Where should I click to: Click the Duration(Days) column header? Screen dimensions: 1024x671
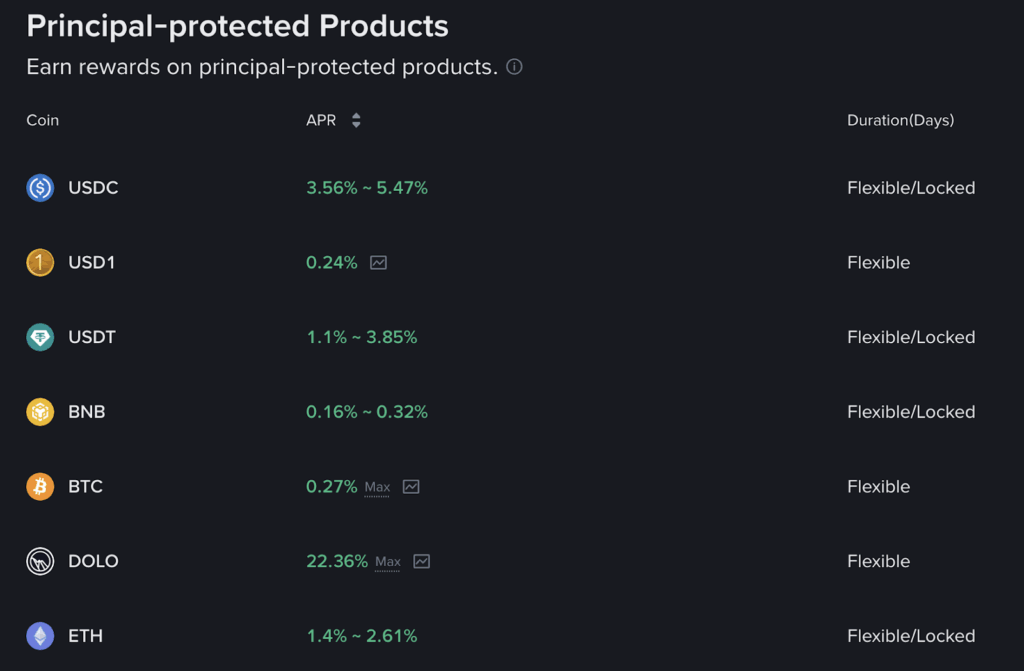coord(899,120)
